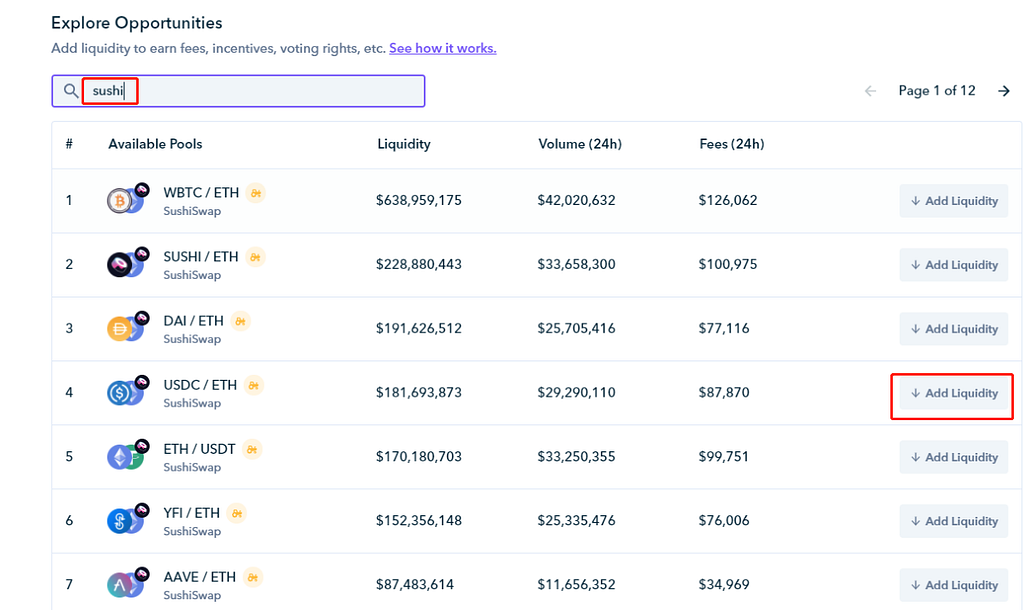Click the search magnifier icon
1024x610 pixels.
coord(70,91)
